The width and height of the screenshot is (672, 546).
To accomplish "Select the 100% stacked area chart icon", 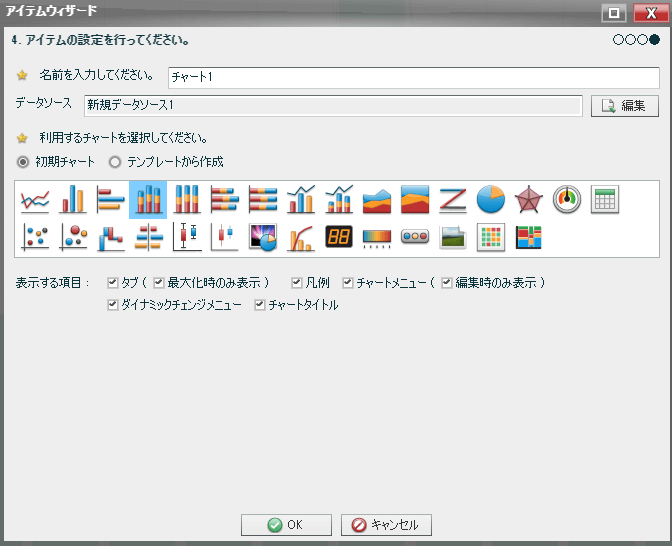I will pyautogui.click(x=415, y=200).
